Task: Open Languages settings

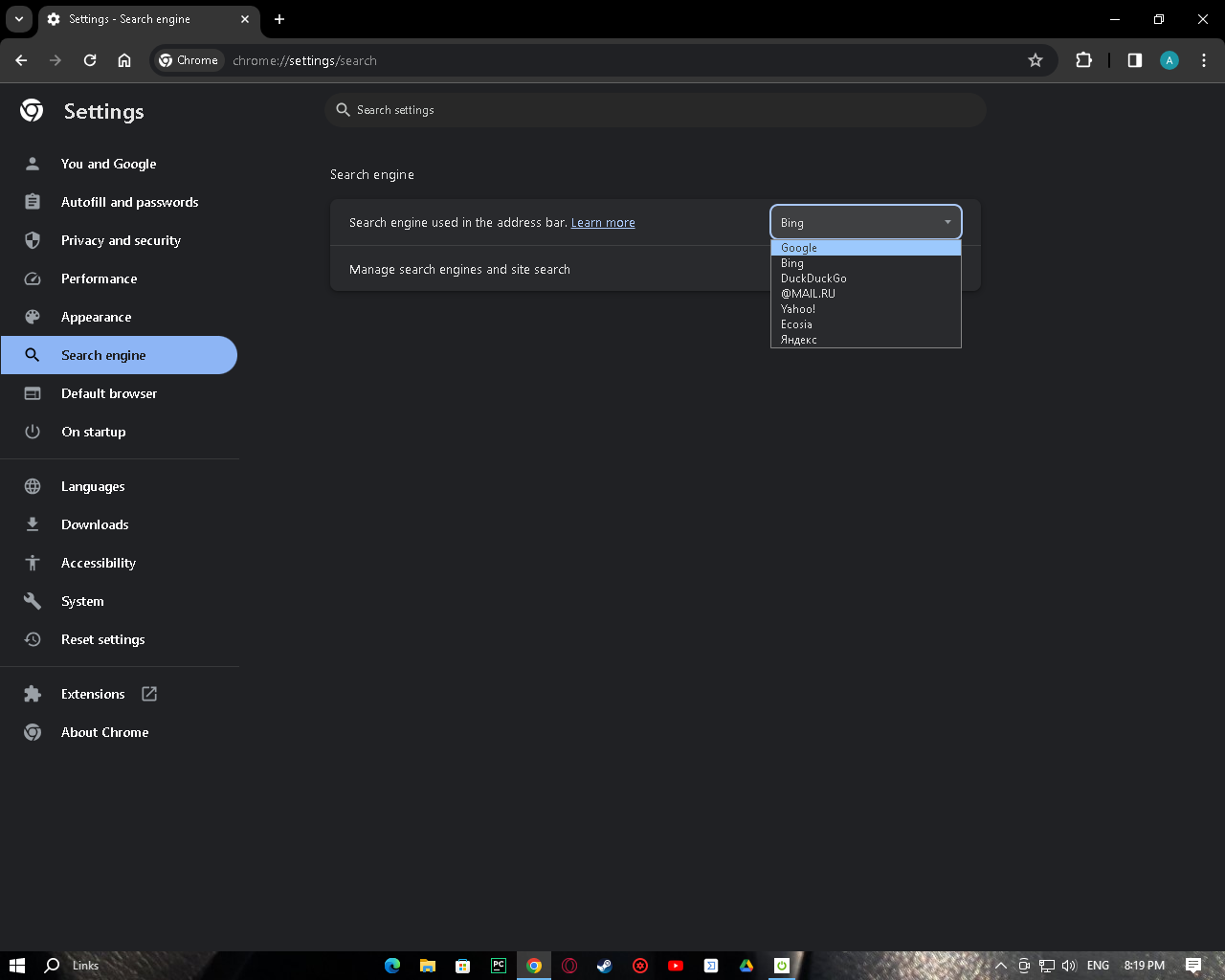Action: coord(119,486)
